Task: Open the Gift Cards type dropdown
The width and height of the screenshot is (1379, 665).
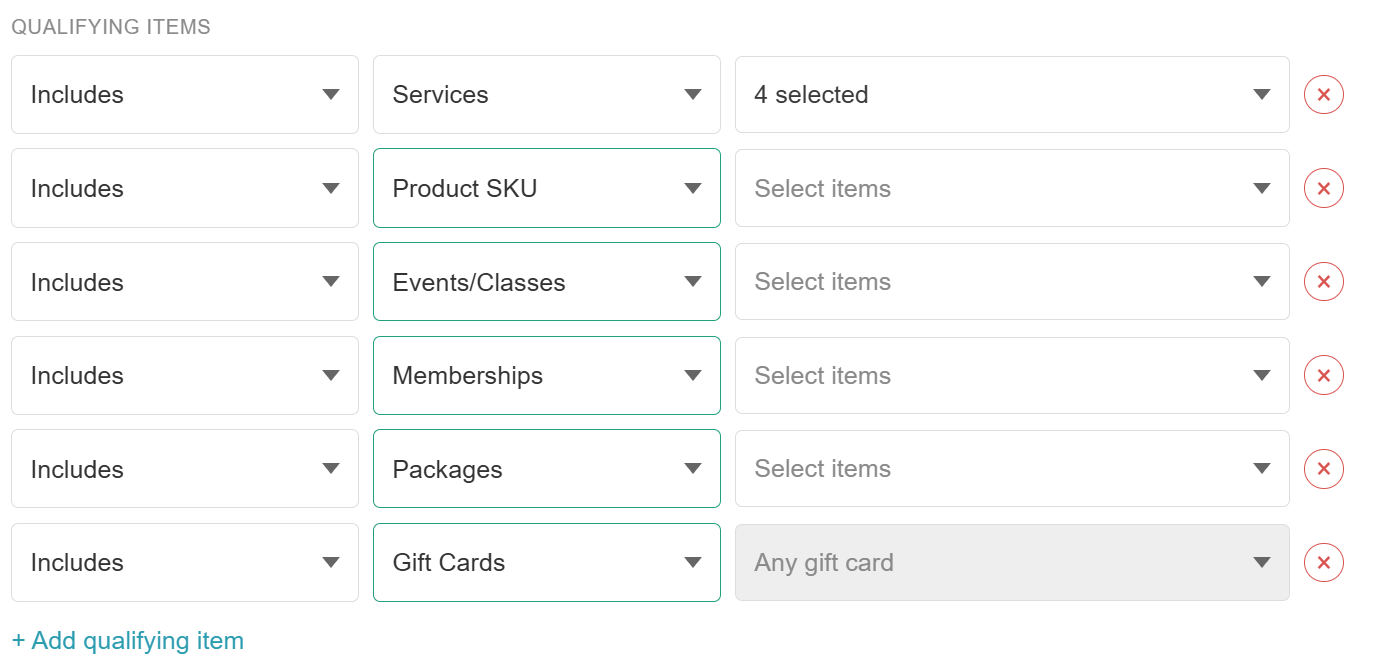Action: [x=547, y=562]
